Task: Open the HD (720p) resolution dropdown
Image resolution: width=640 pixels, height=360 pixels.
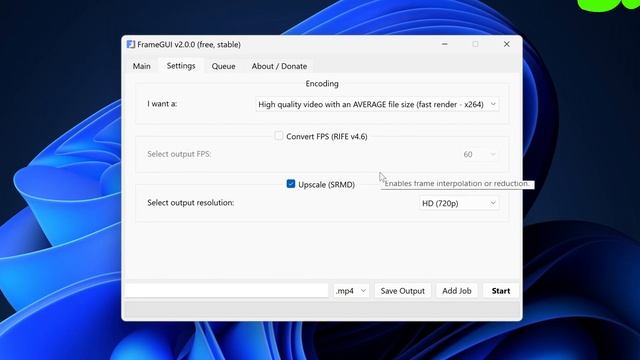Action: coord(459,203)
